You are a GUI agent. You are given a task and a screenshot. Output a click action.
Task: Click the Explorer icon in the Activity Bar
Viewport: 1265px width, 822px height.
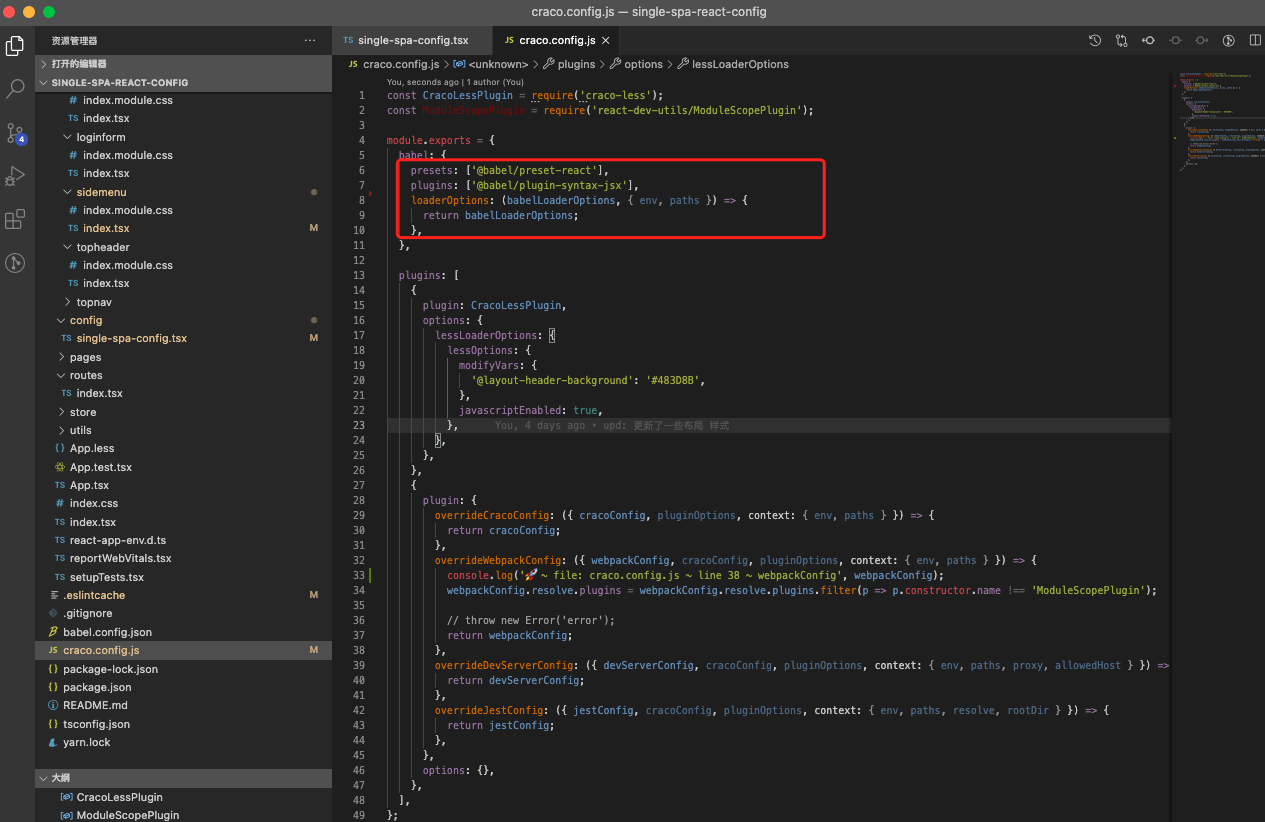pyautogui.click(x=15, y=45)
